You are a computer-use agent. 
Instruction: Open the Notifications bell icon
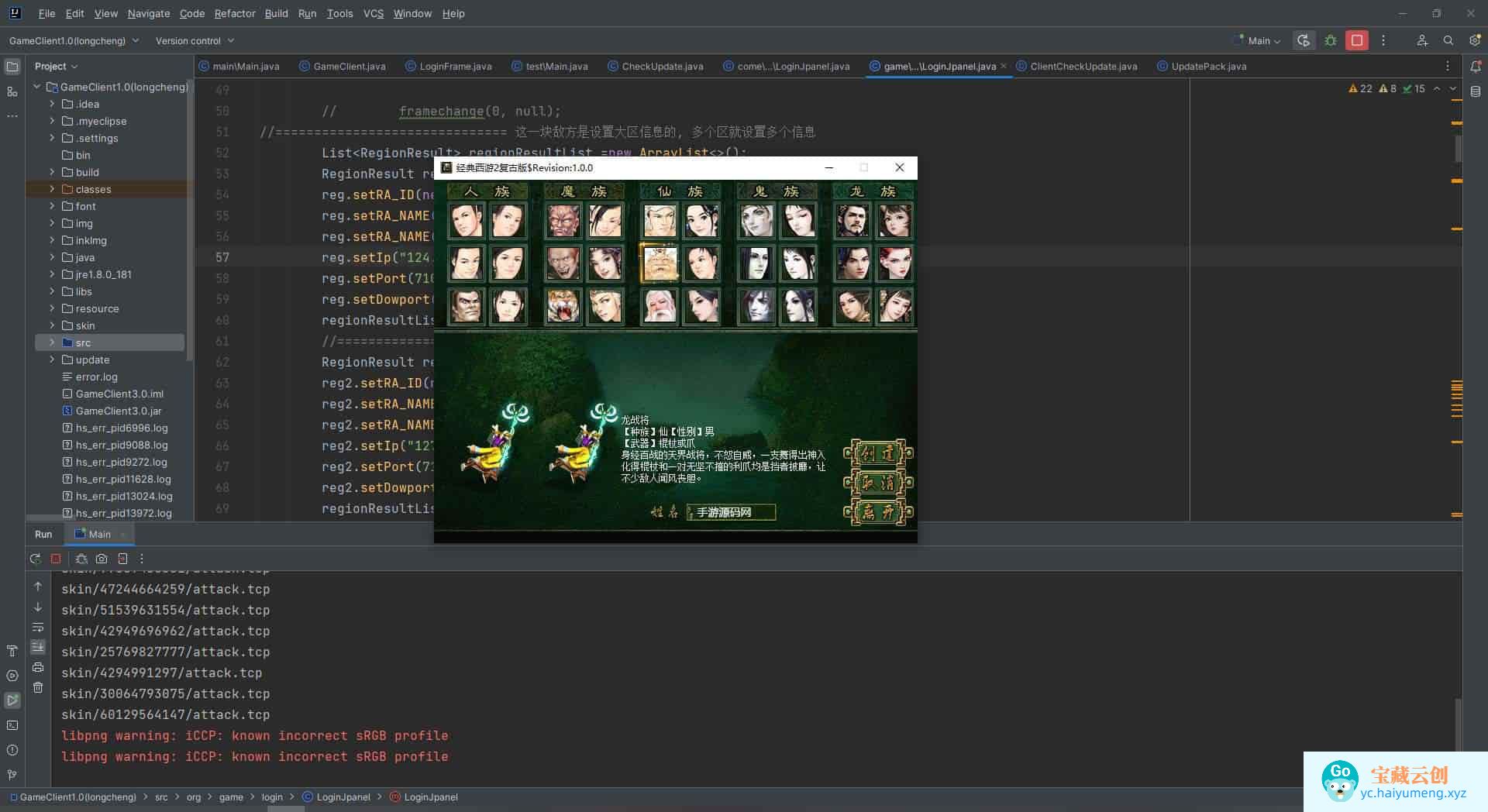point(1475,67)
